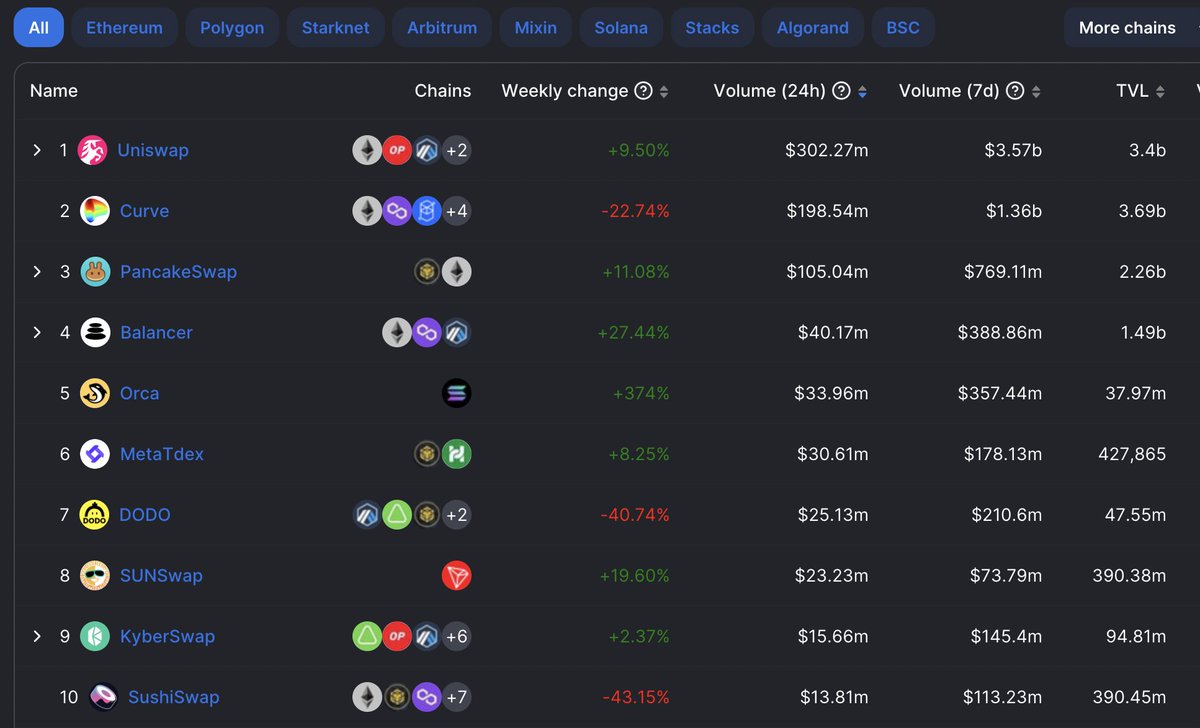Expand the Balancer row

[x=37, y=332]
